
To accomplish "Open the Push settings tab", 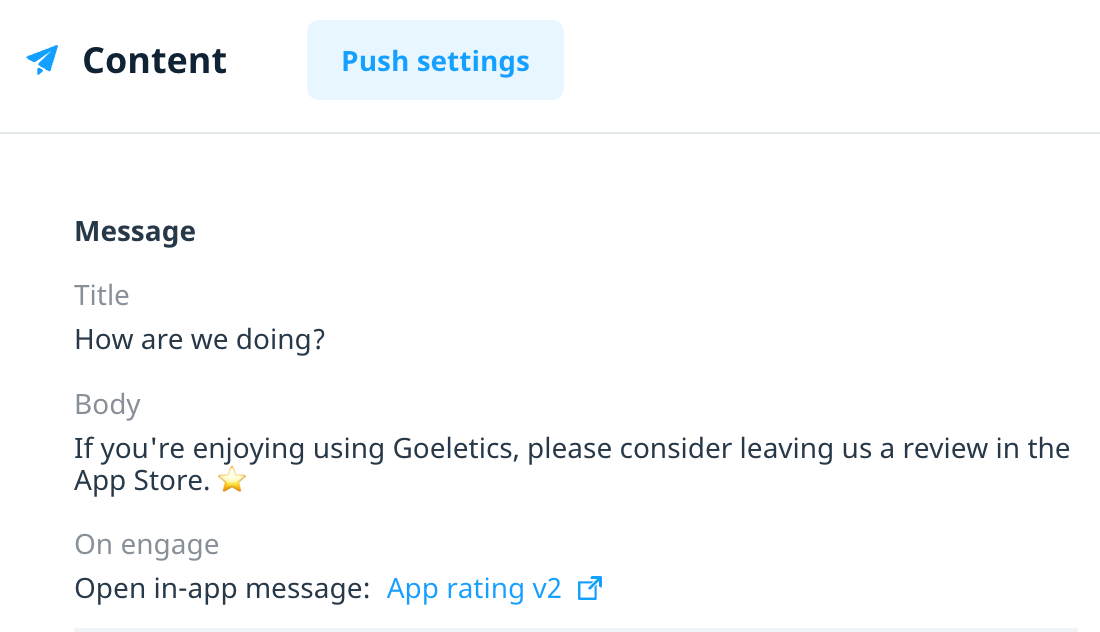I will tap(435, 60).
